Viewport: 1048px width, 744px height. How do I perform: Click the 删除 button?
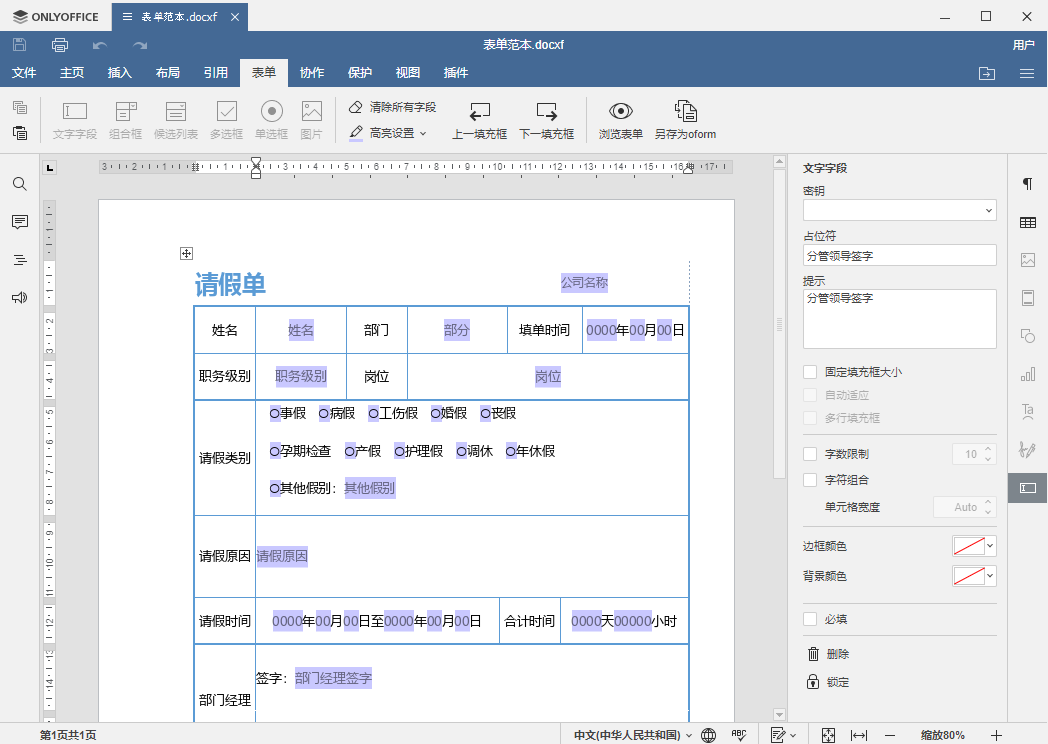tap(829, 654)
